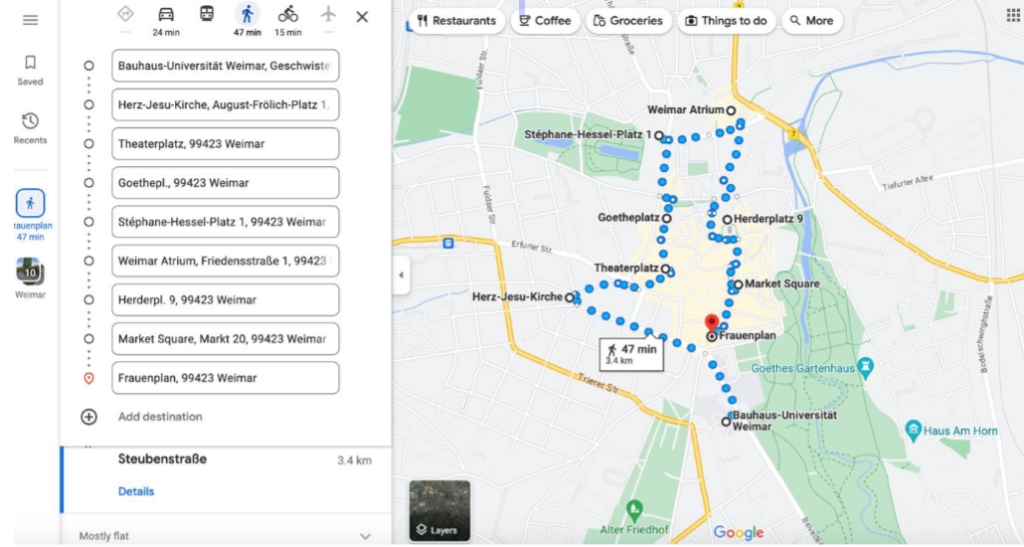Open Haus Am Horn landmark on map
The width and height of the screenshot is (1024, 547).
tap(914, 430)
